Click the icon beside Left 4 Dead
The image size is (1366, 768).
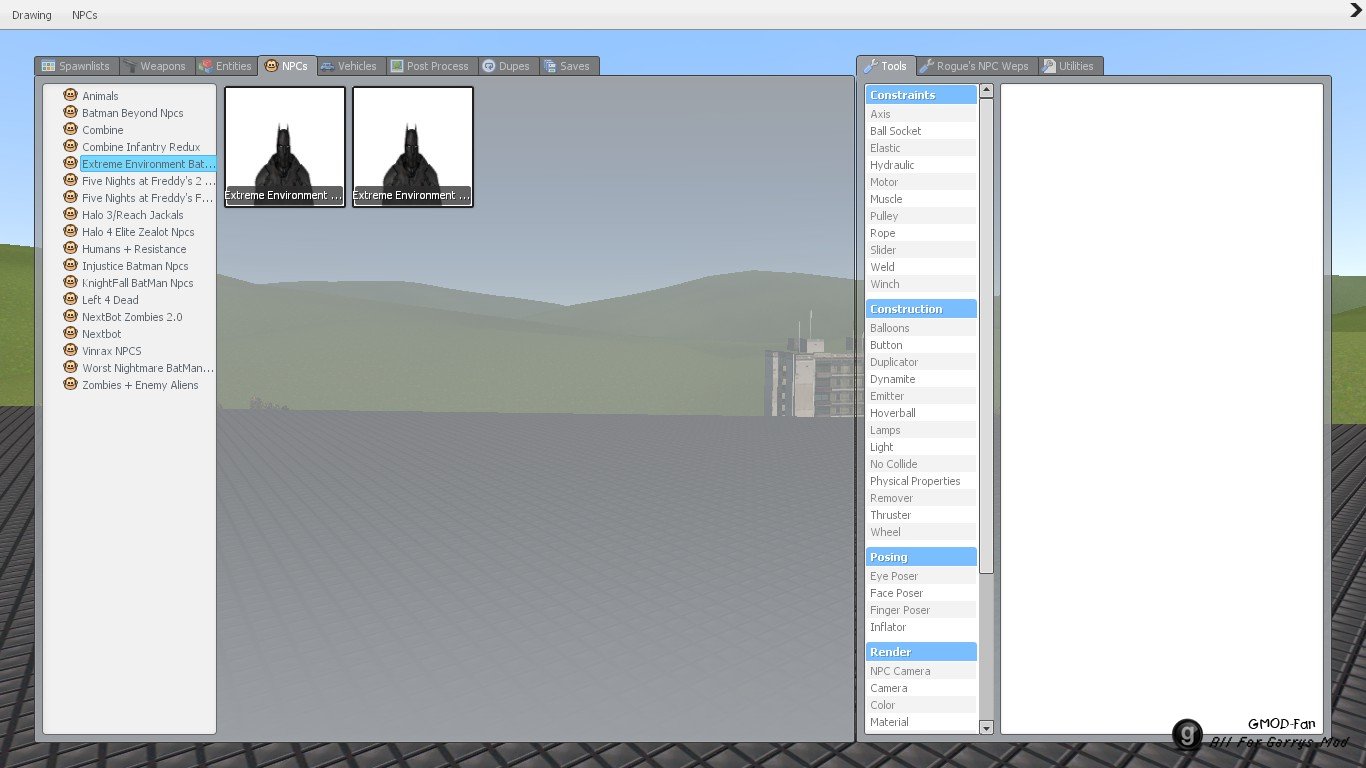point(71,299)
